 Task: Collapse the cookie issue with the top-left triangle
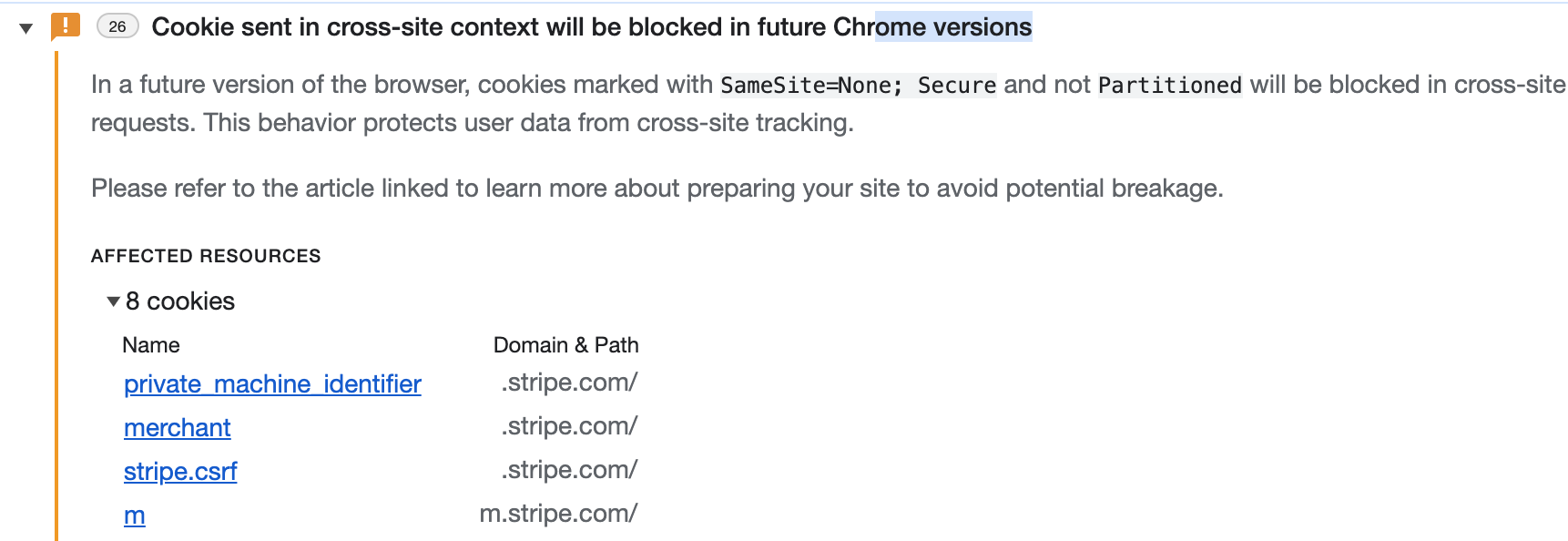[26, 28]
